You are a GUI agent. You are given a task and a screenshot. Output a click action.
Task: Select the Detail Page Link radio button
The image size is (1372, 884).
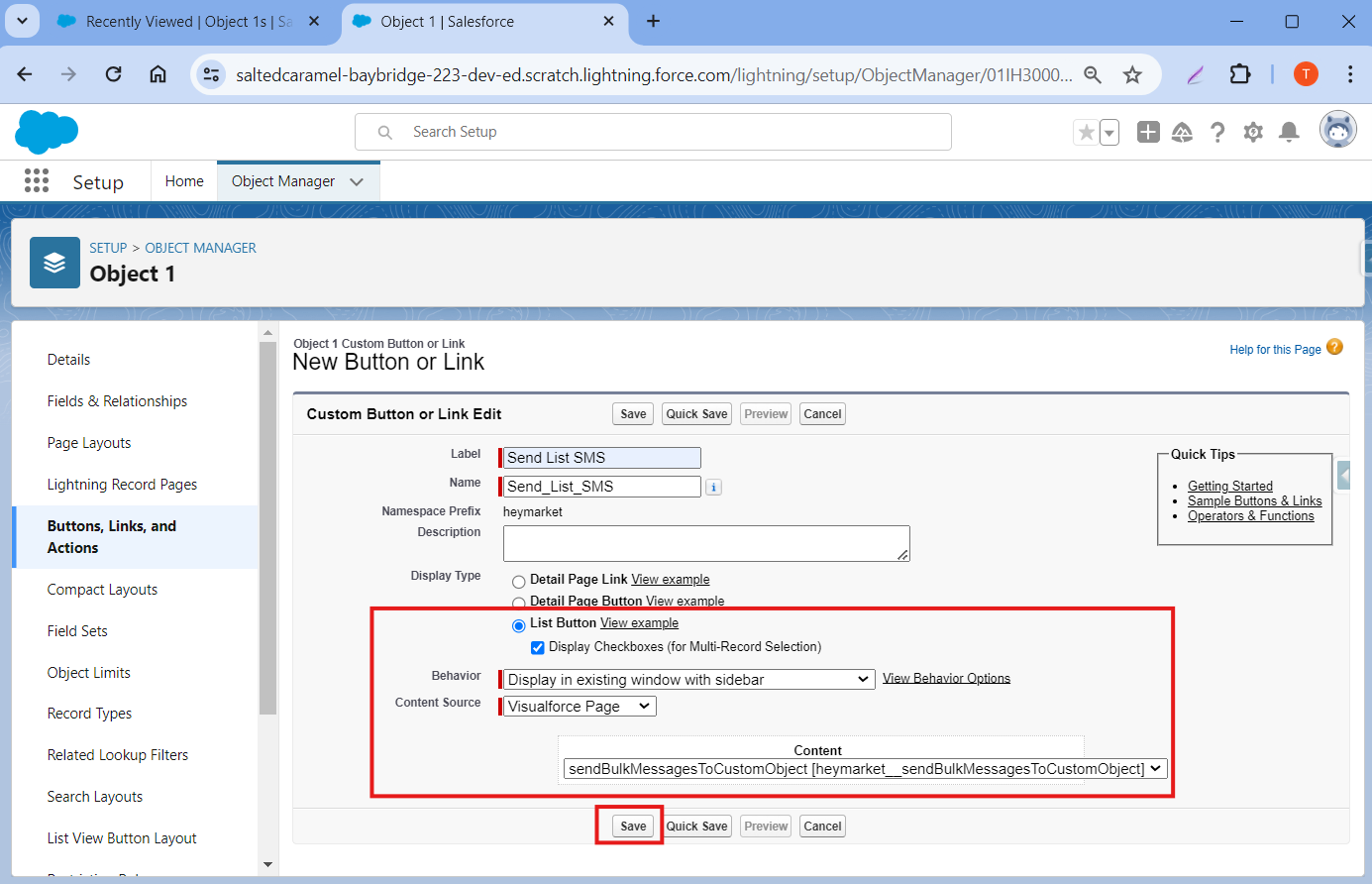[518, 582]
